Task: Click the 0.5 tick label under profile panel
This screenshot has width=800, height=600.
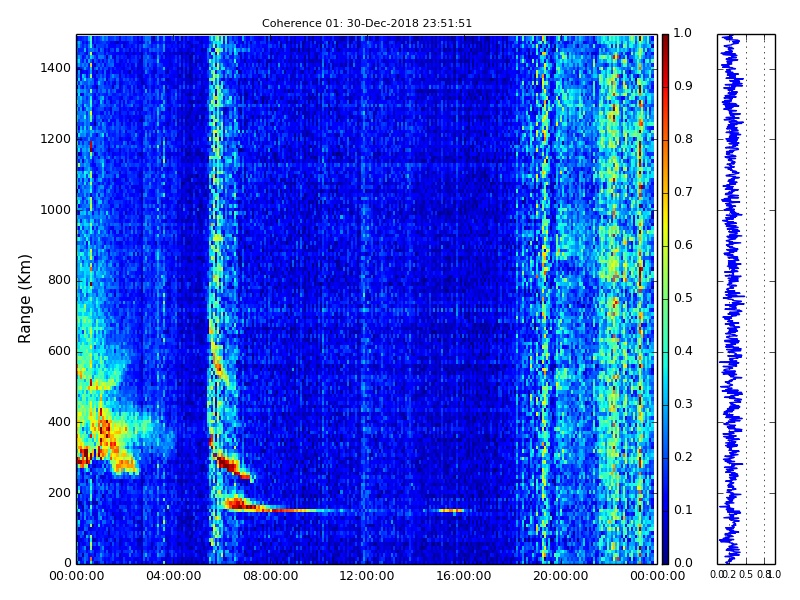Action: click(x=746, y=574)
